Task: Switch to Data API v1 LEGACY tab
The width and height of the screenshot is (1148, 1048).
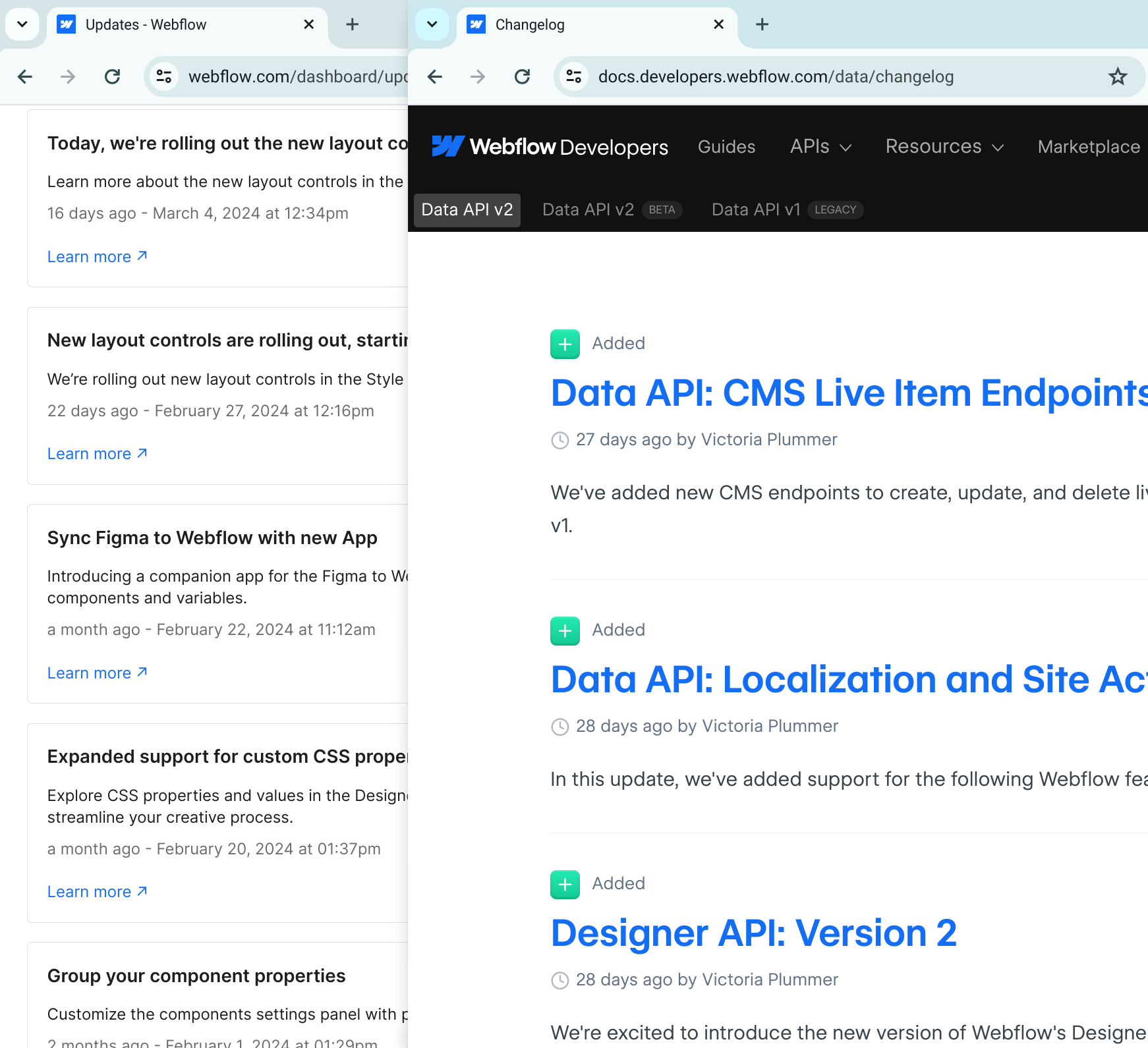Action: pyautogui.click(x=788, y=210)
